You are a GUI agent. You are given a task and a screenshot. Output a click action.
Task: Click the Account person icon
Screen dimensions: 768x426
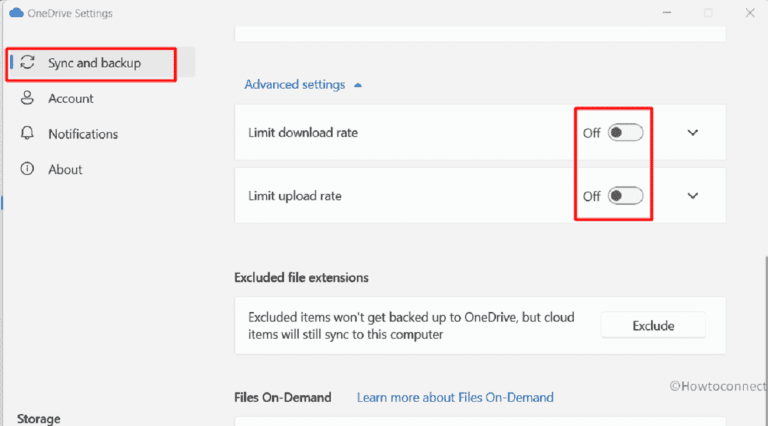click(27, 98)
